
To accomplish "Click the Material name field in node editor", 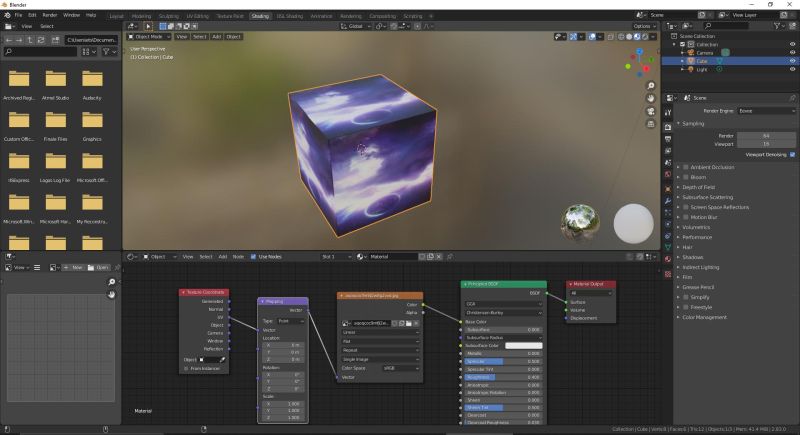I will (392, 257).
